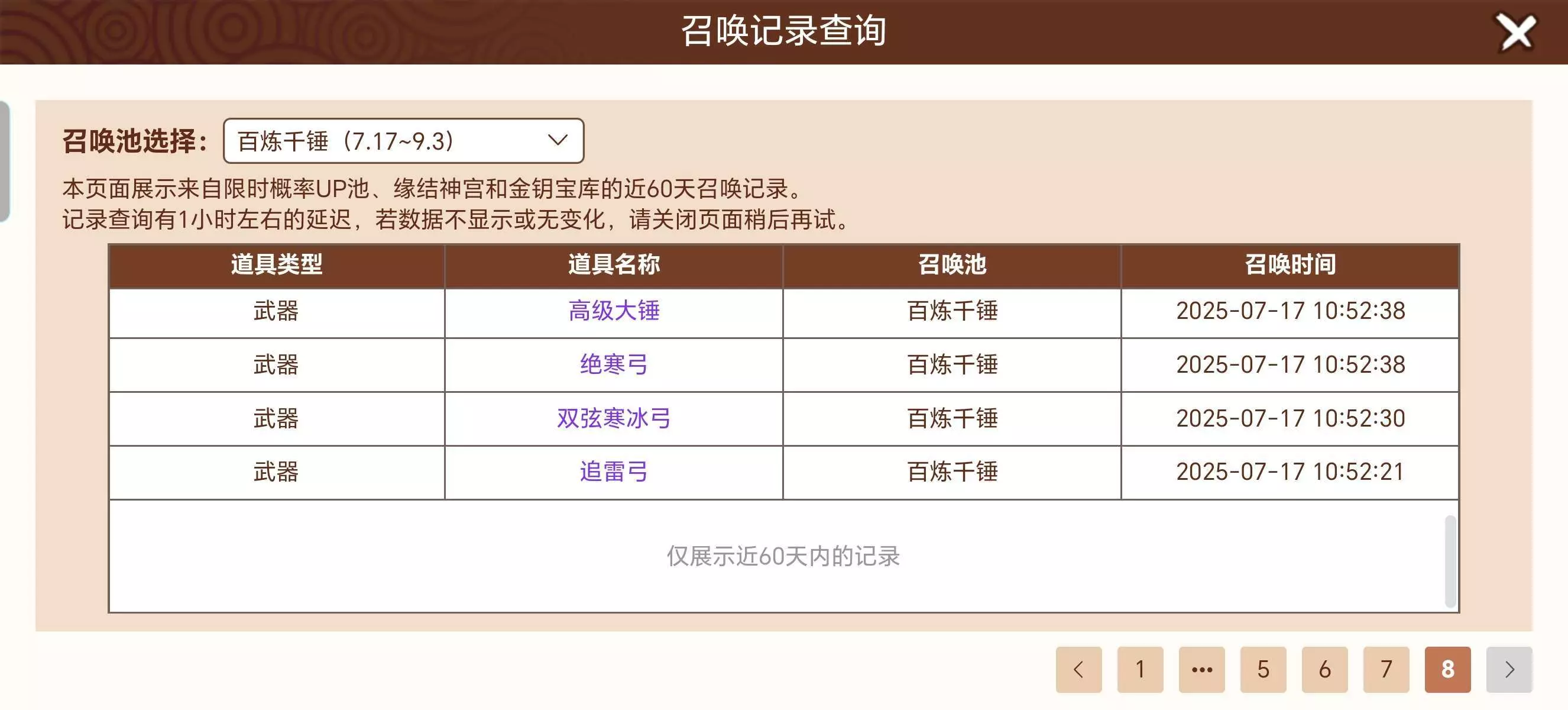Click the left edge side handle
The height and width of the screenshot is (710, 1568).
pyautogui.click(x=4, y=162)
